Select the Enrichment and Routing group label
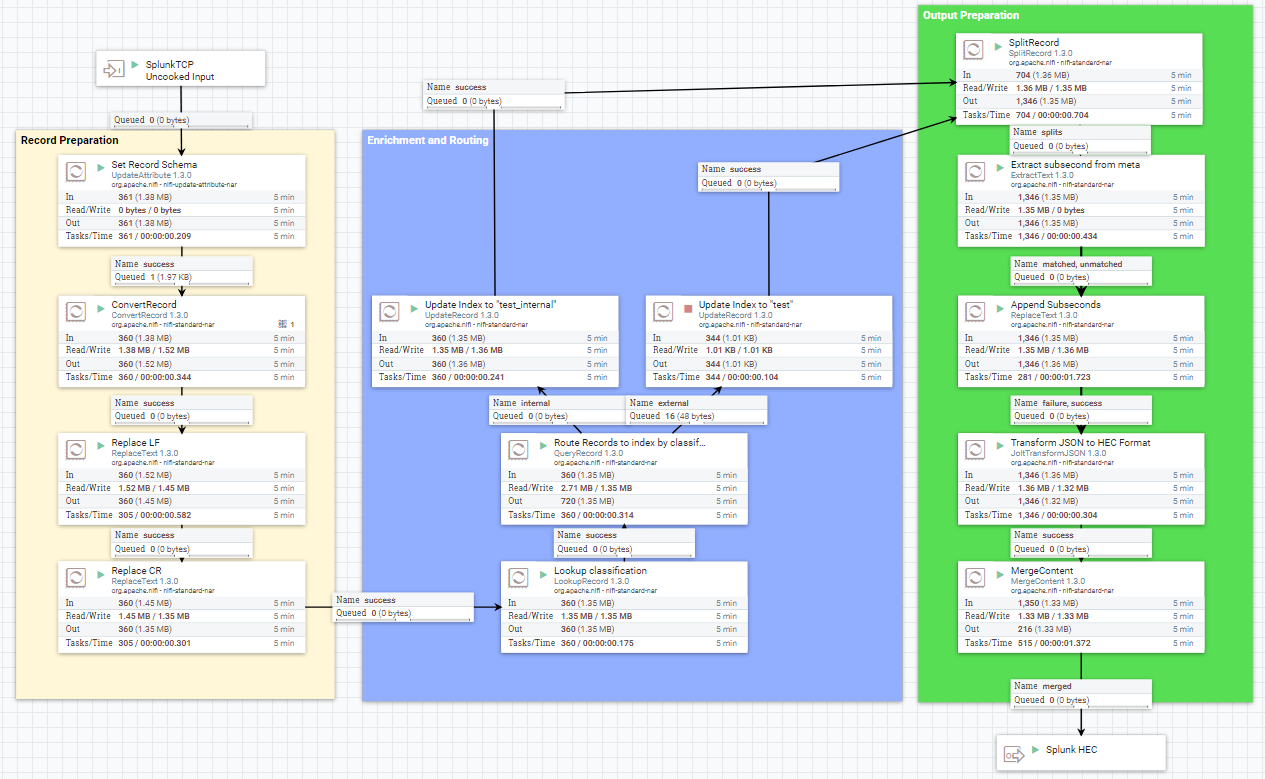Image resolution: width=1265 pixels, height=779 pixels. pos(428,140)
